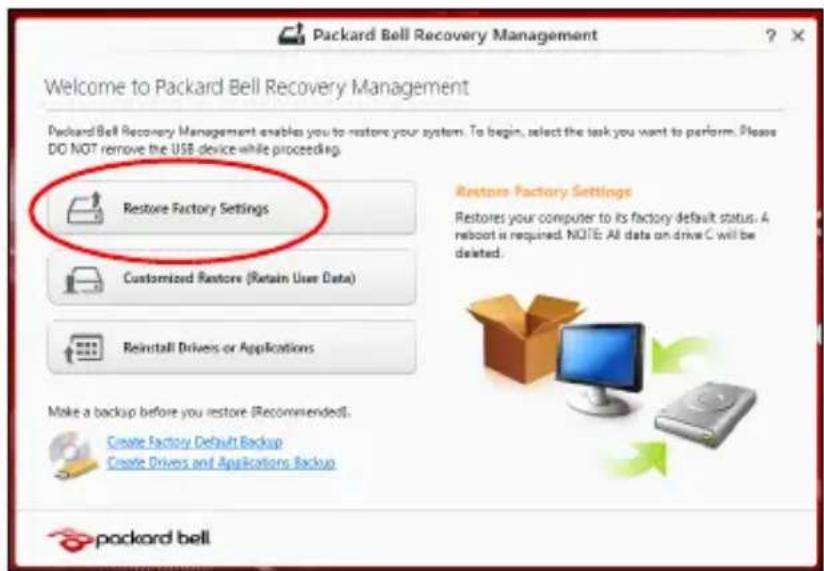Click the help question mark icon

(770, 36)
